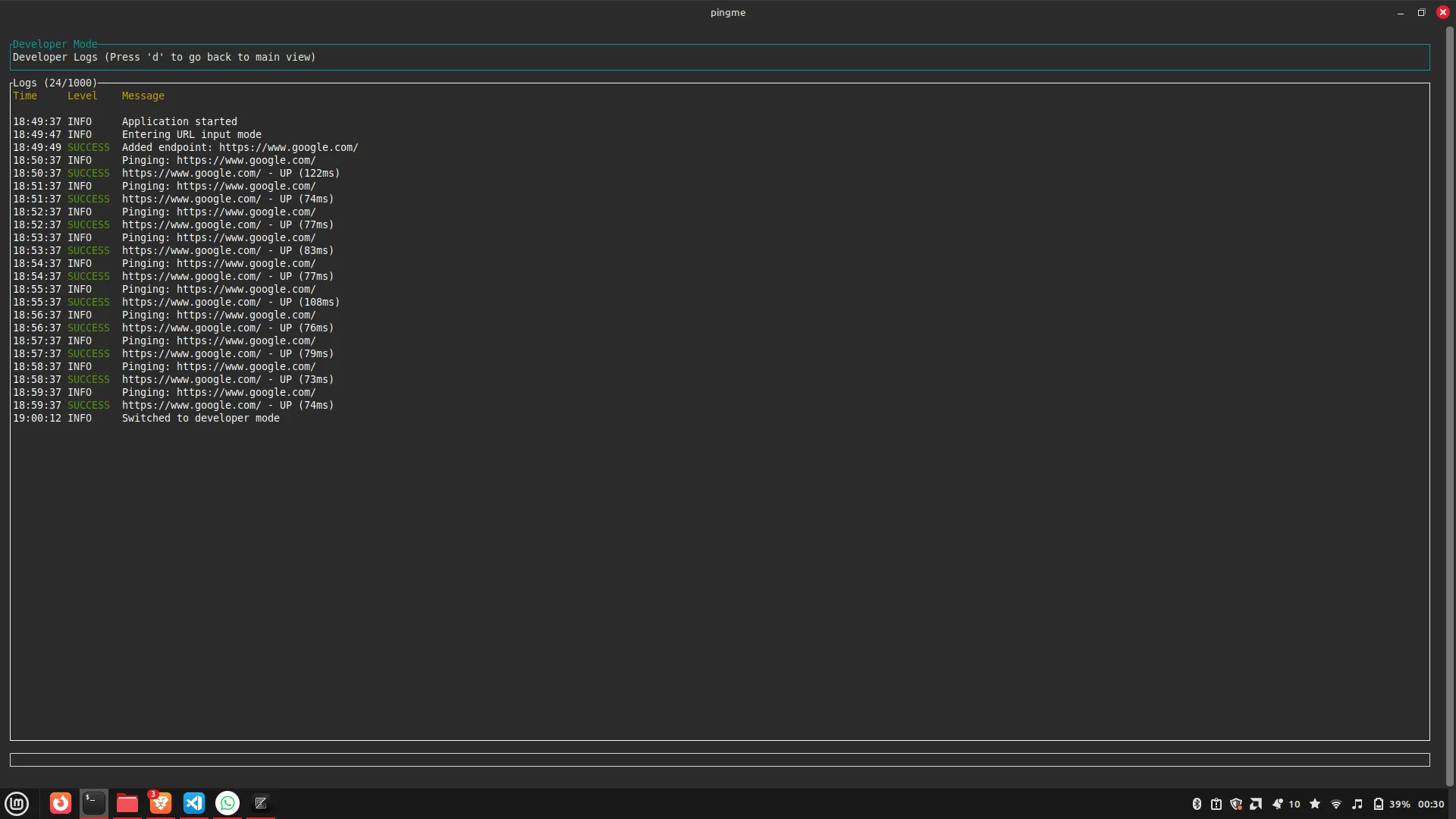Open the clock showing 00:30
The image size is (1456, 819).
pos(1431,804)
